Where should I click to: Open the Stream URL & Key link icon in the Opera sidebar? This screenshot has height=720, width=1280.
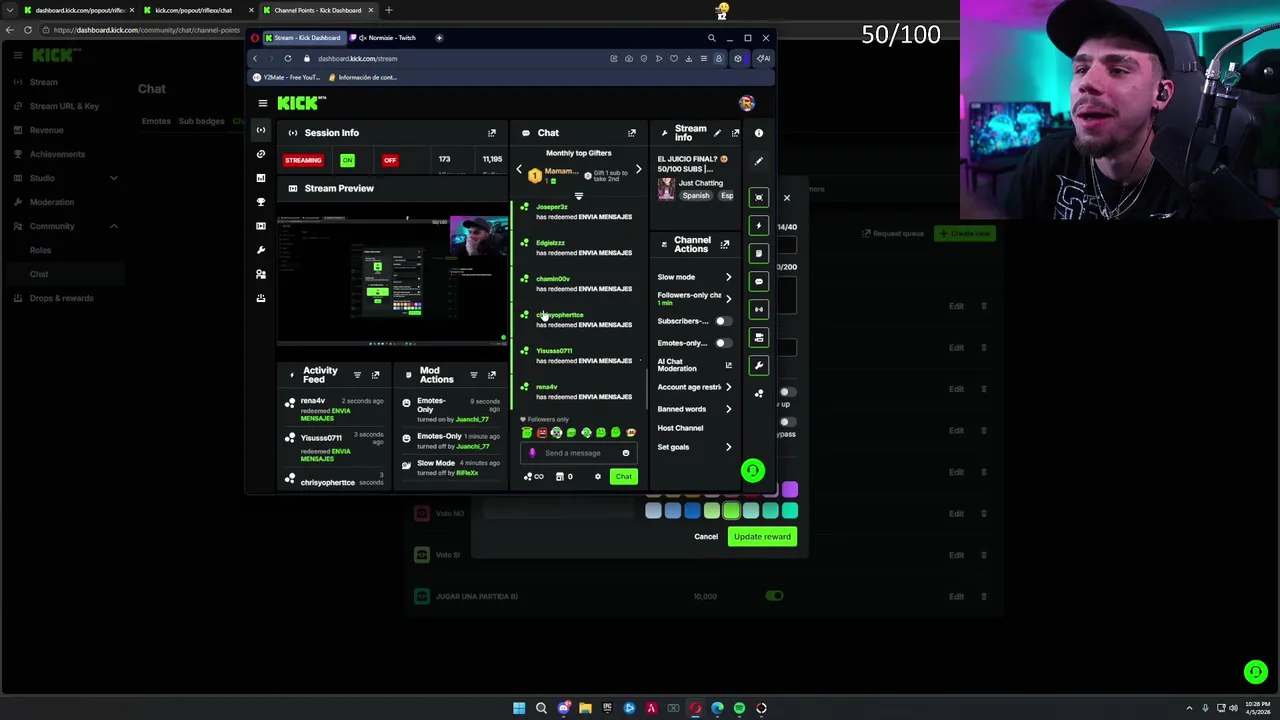click(261, 154)
